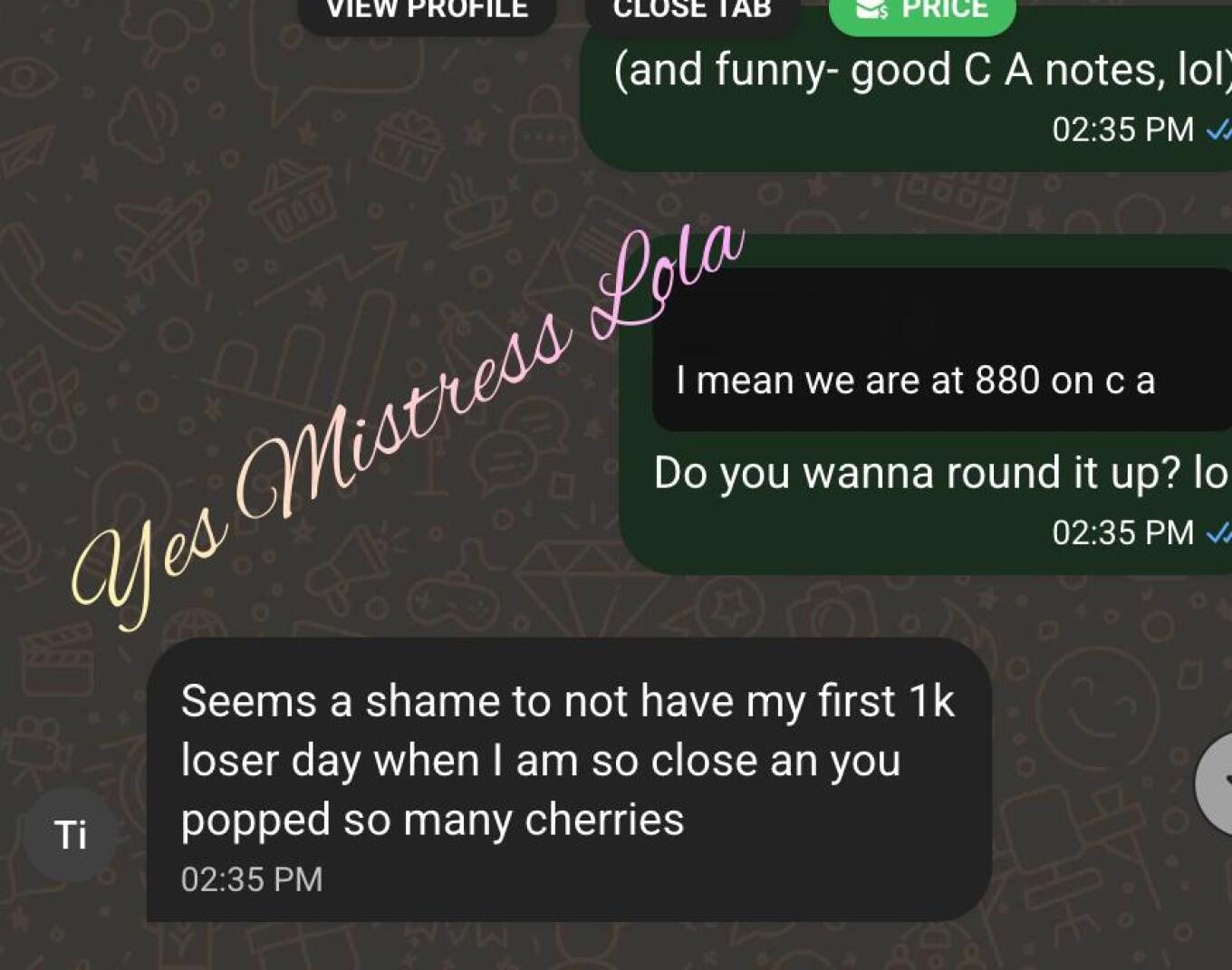Open quoted reply "I mean we are at 880"
The height and width of the screenshot is (970, 1232).
(x=942, y=349)
